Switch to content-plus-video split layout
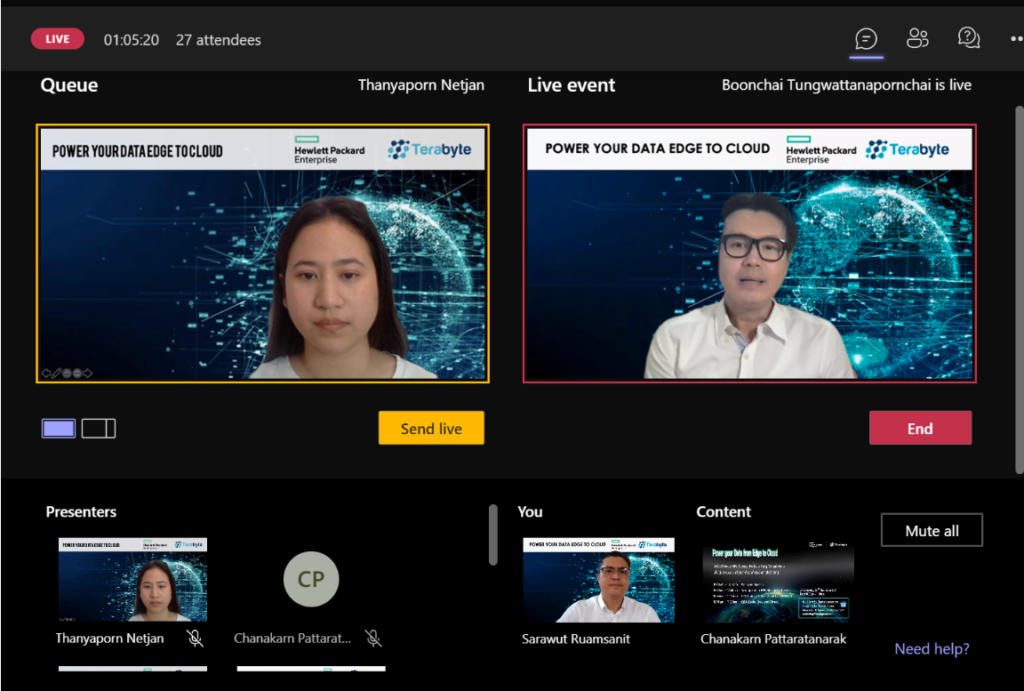 pyautogui.click(x=98, y=428)
